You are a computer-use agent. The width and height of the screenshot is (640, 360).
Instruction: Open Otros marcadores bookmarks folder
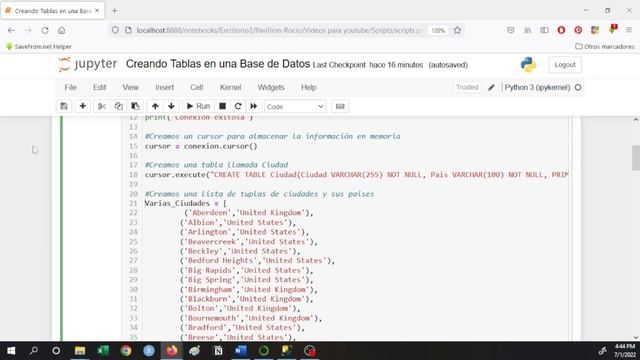click(605, 47)
